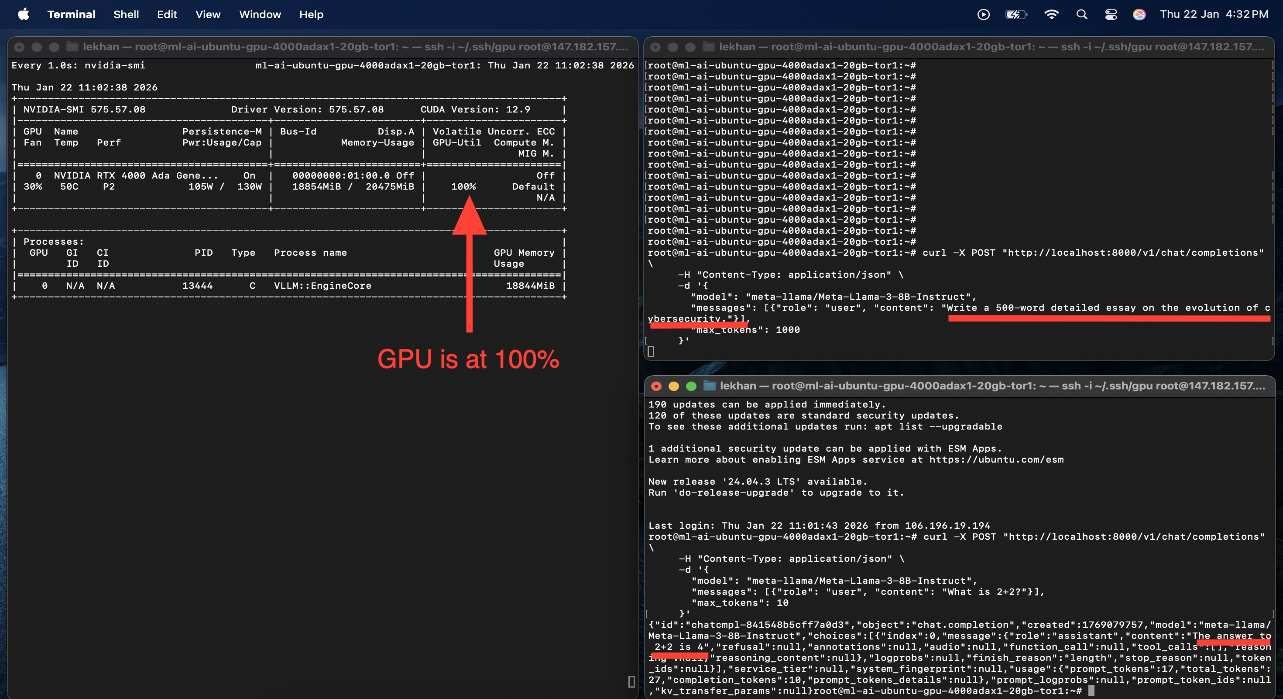Open Spotlight search magnifier icon

click(x=1081, y=15)
